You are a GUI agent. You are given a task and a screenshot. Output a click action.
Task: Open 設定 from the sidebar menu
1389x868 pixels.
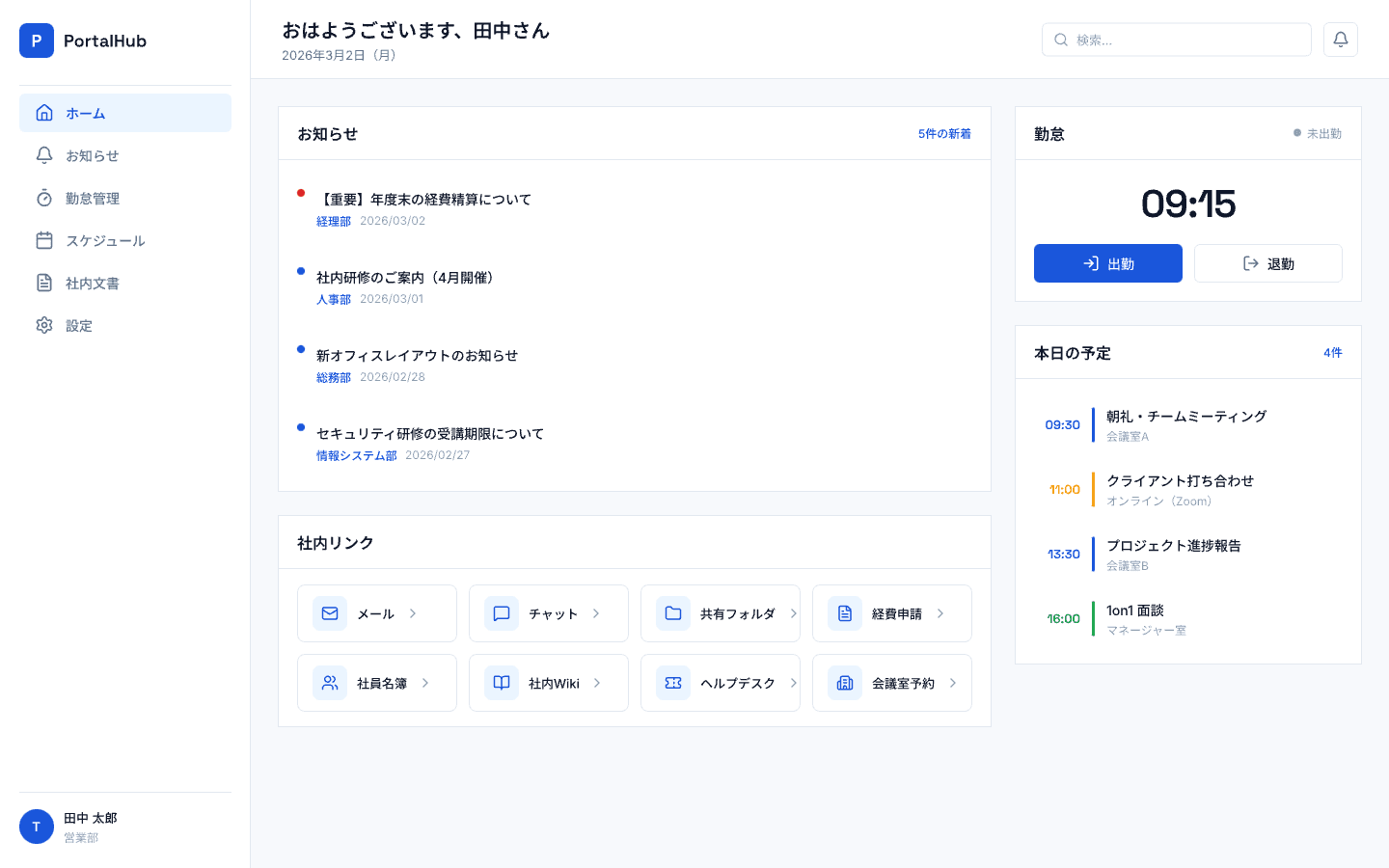79,326
